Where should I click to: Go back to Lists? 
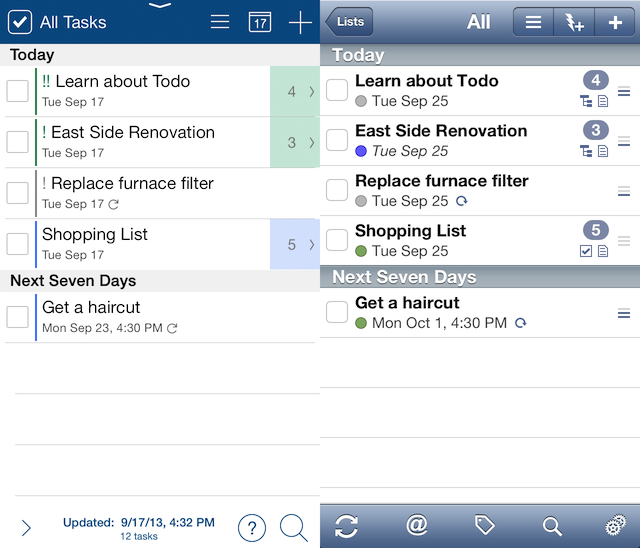coord(349,22)
